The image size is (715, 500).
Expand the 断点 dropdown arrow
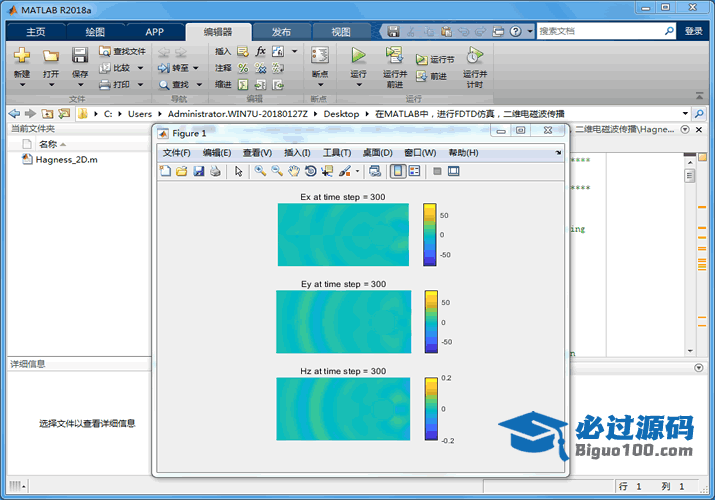point(320,85)
